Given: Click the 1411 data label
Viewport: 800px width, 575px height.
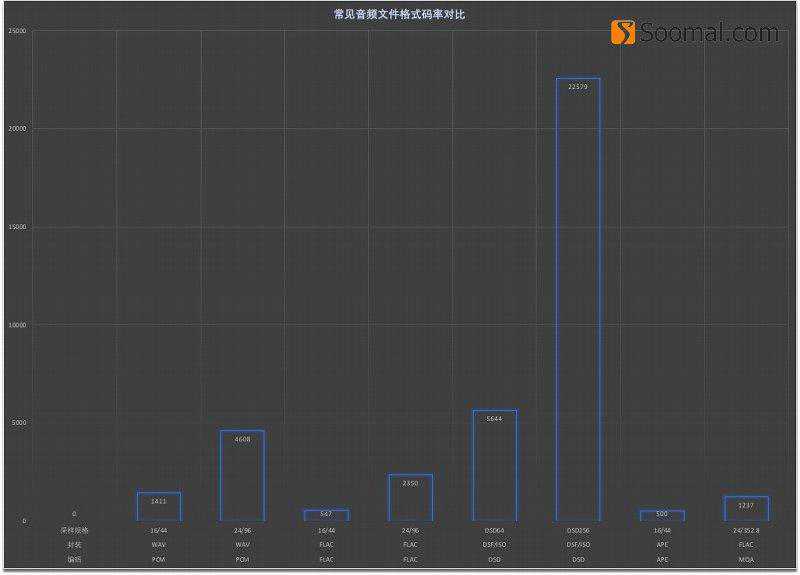Looking at the screenshot, I should click(x=159, y=502).
